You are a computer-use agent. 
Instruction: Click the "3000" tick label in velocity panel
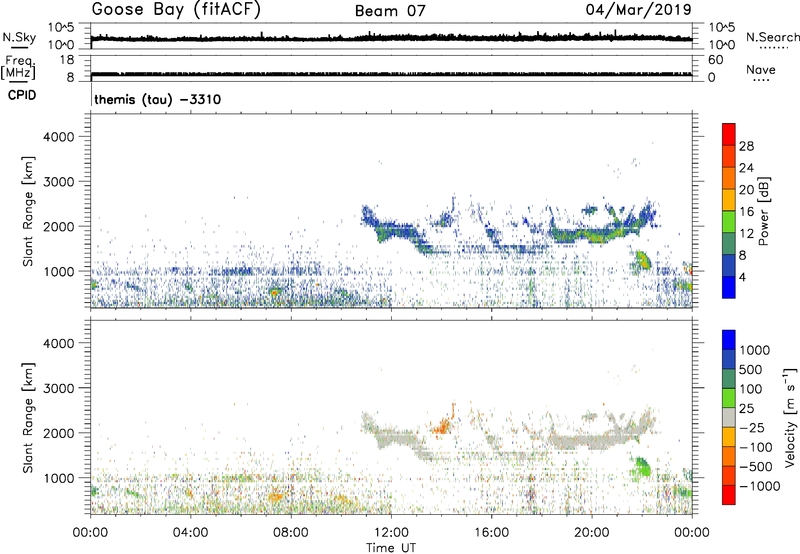[x=59, y=388]
